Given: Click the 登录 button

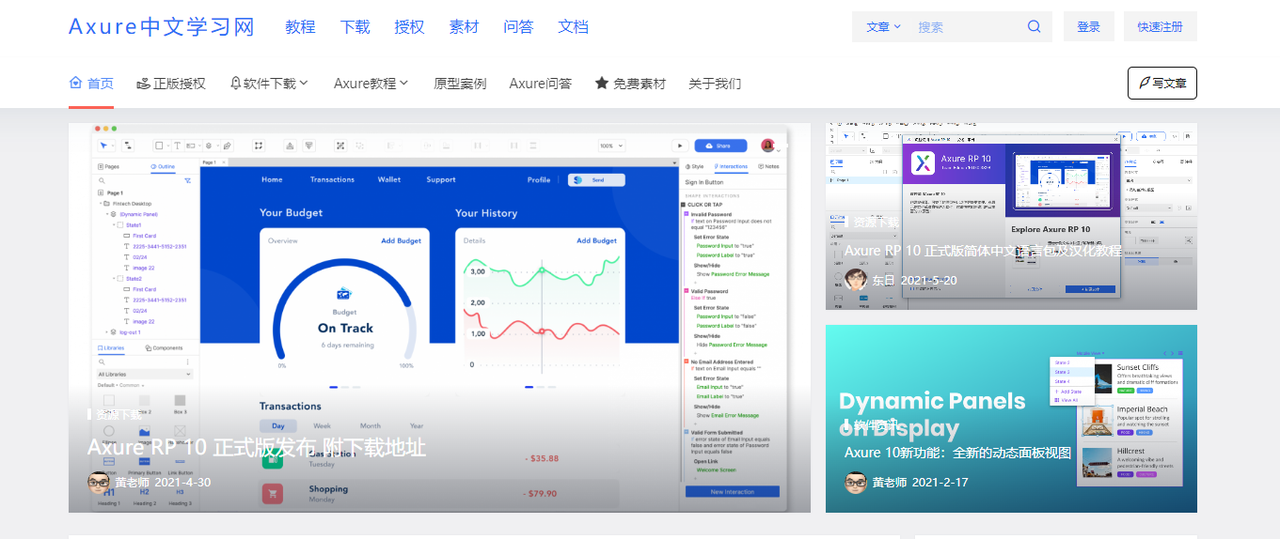Looking at the screenshot, I should coord(1089,27).
